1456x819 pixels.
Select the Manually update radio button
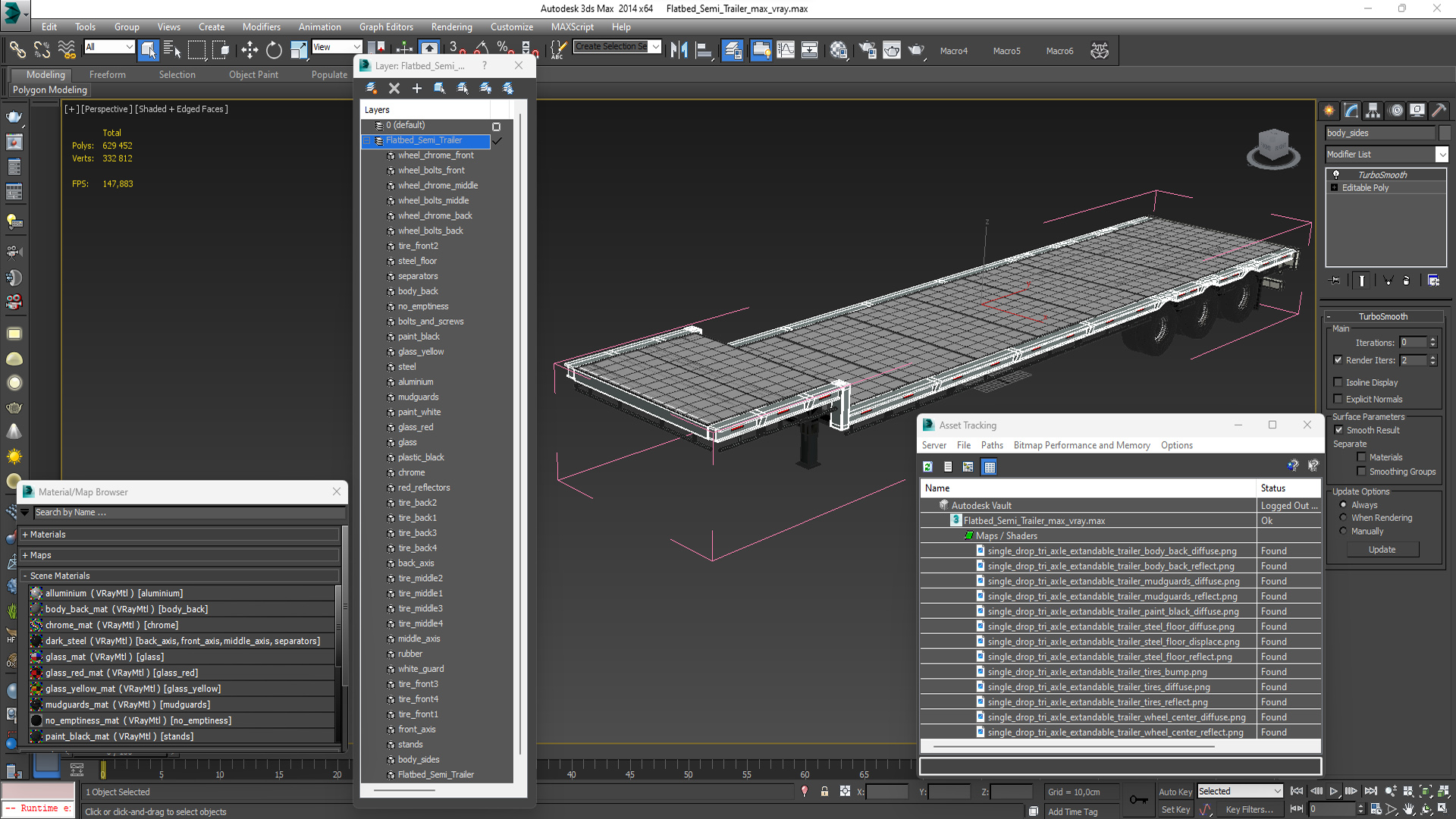click(x=1343, y=531)
